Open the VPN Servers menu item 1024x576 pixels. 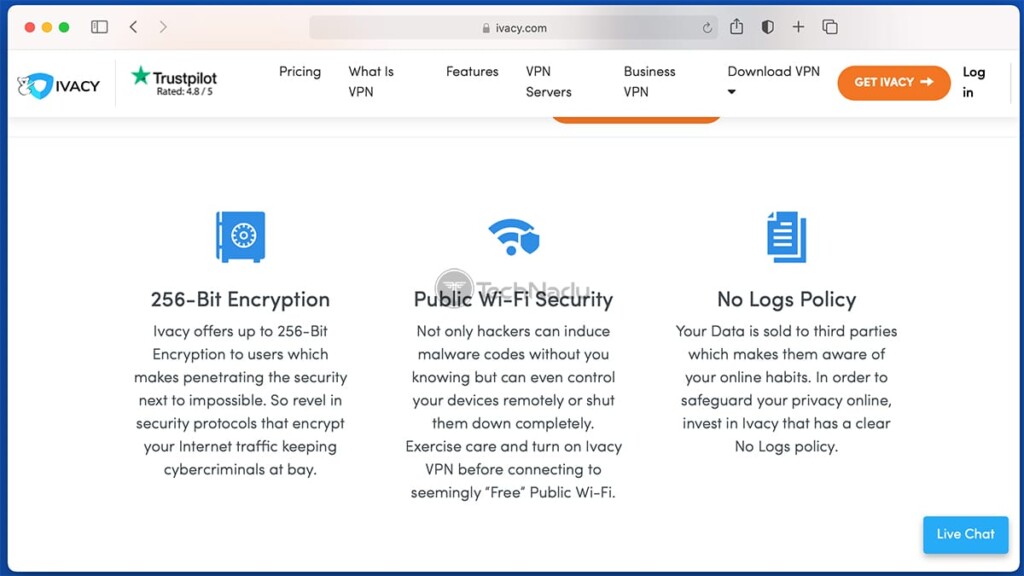coord(548,82)
